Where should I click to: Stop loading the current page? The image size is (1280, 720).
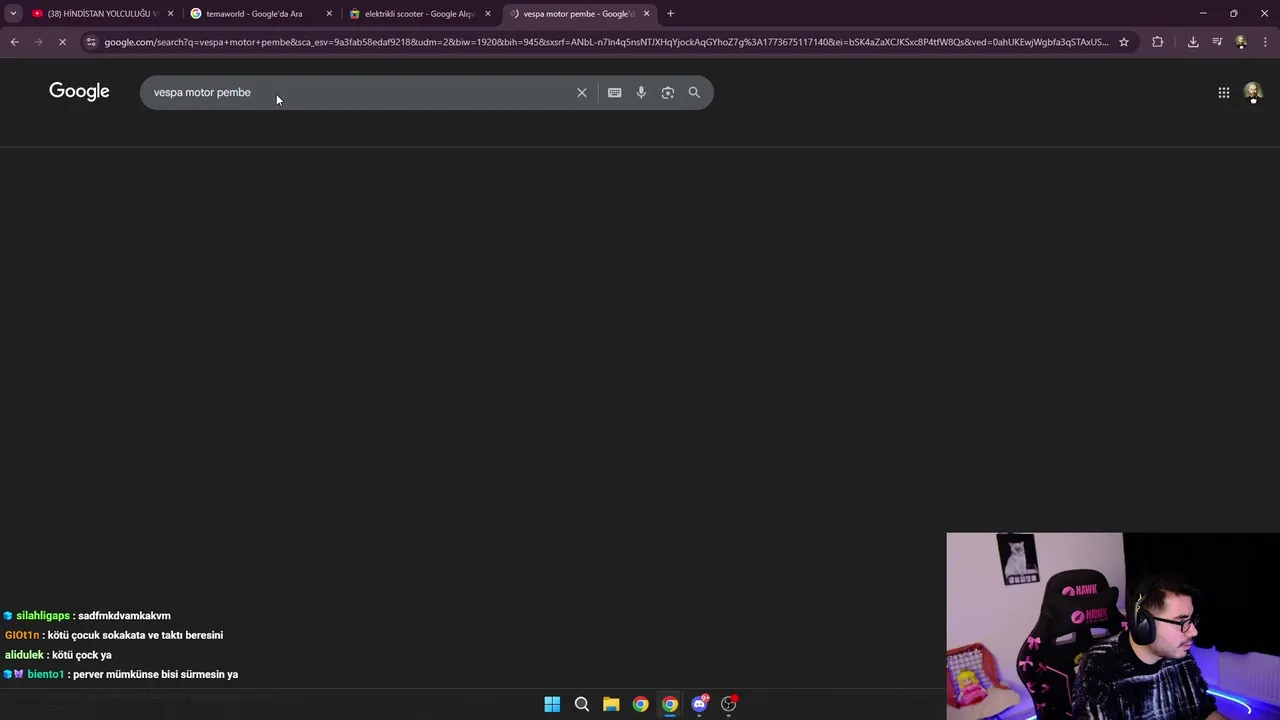coord(62,42)
